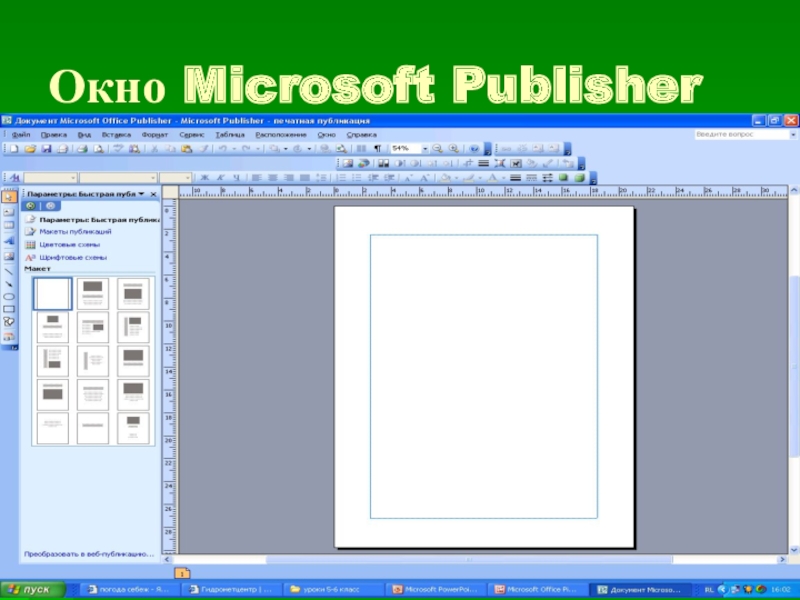Open the Вставка menu
This screenshot has width=800, height=600.
pos(116,135)
